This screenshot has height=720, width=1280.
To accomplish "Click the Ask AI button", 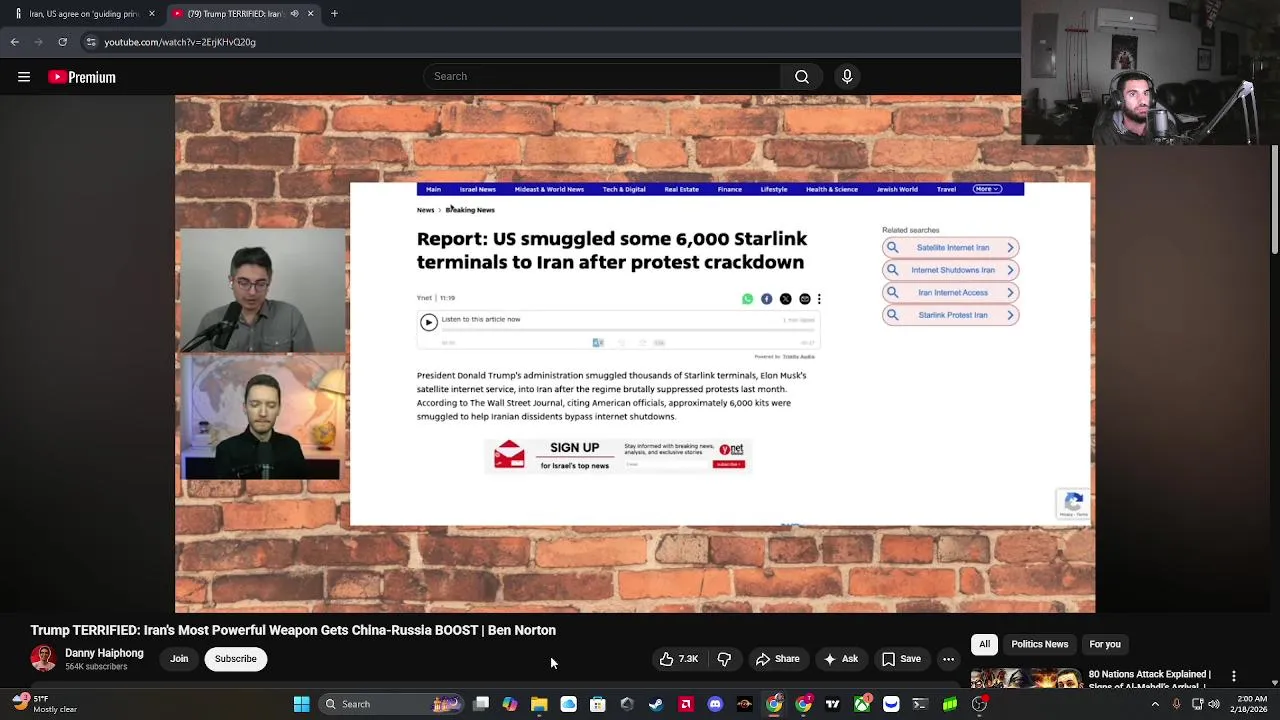I will [x=840, y=659].
